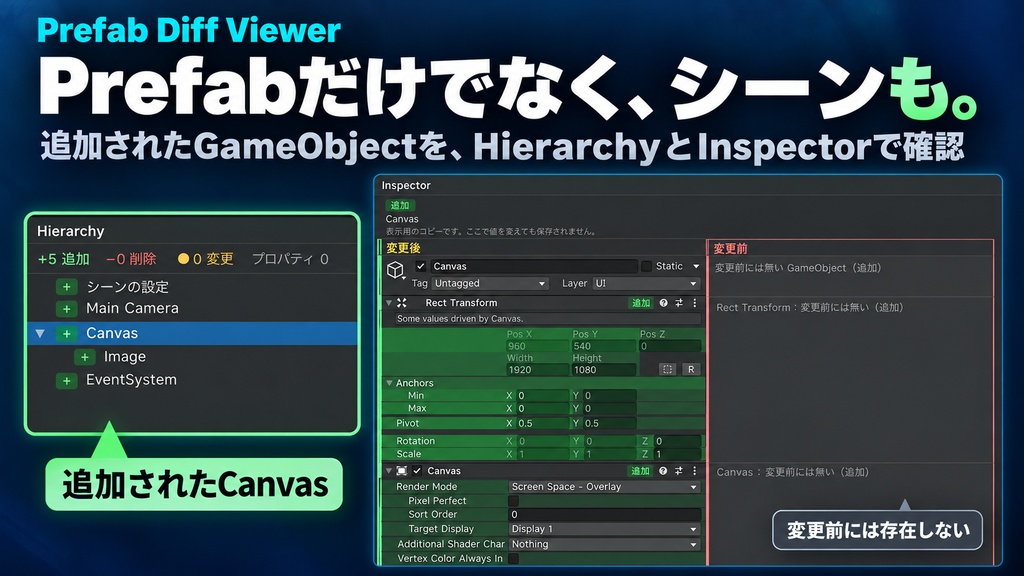Filter by プロパティ 0 counter
This screenshot has height=576, width=1024.
tap(290, 259)
